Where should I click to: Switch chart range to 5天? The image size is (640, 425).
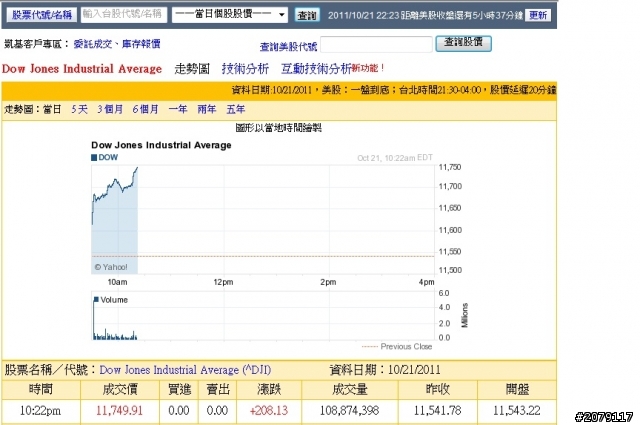coord(80,109)
